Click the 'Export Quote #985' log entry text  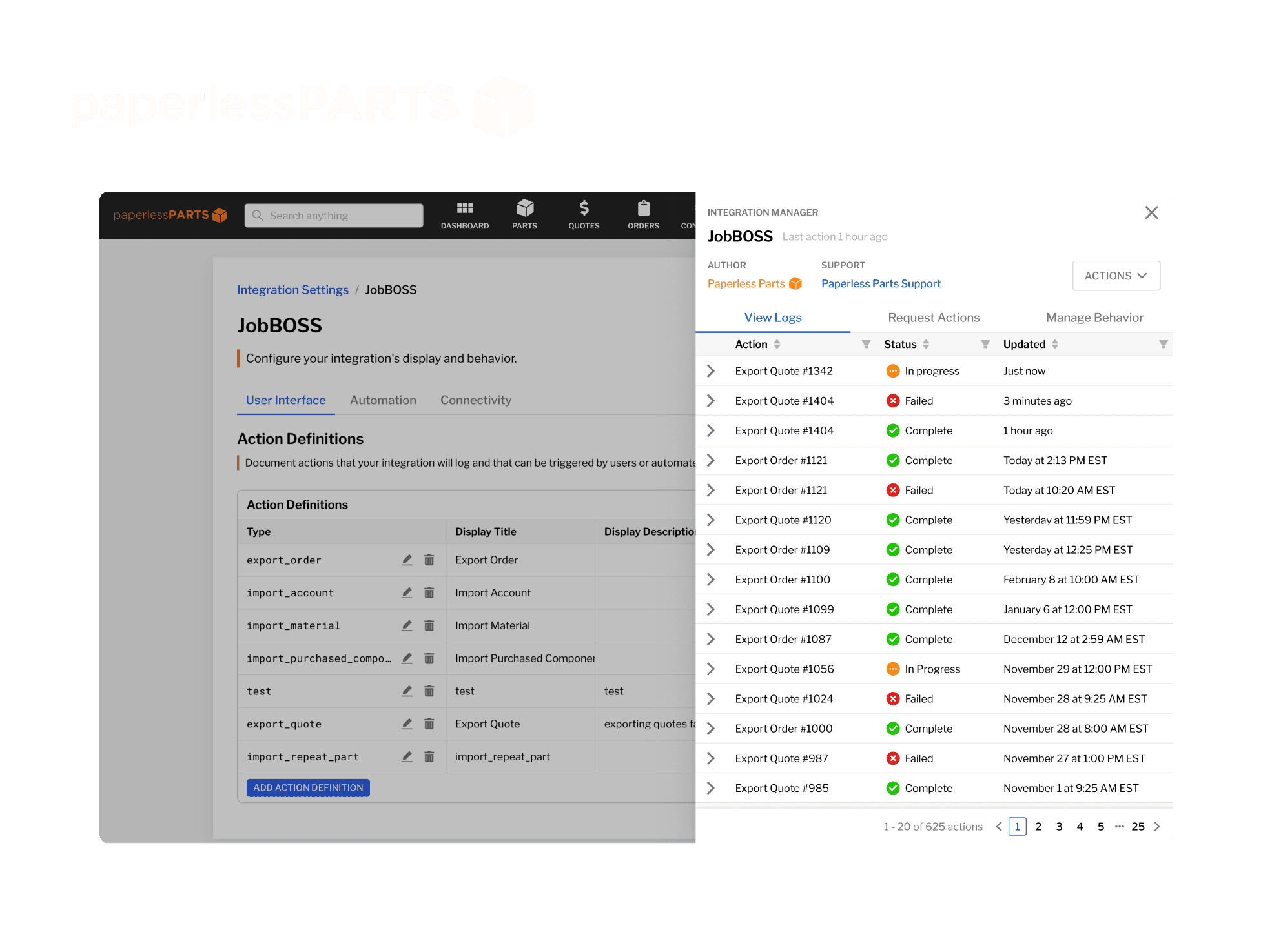782,788
